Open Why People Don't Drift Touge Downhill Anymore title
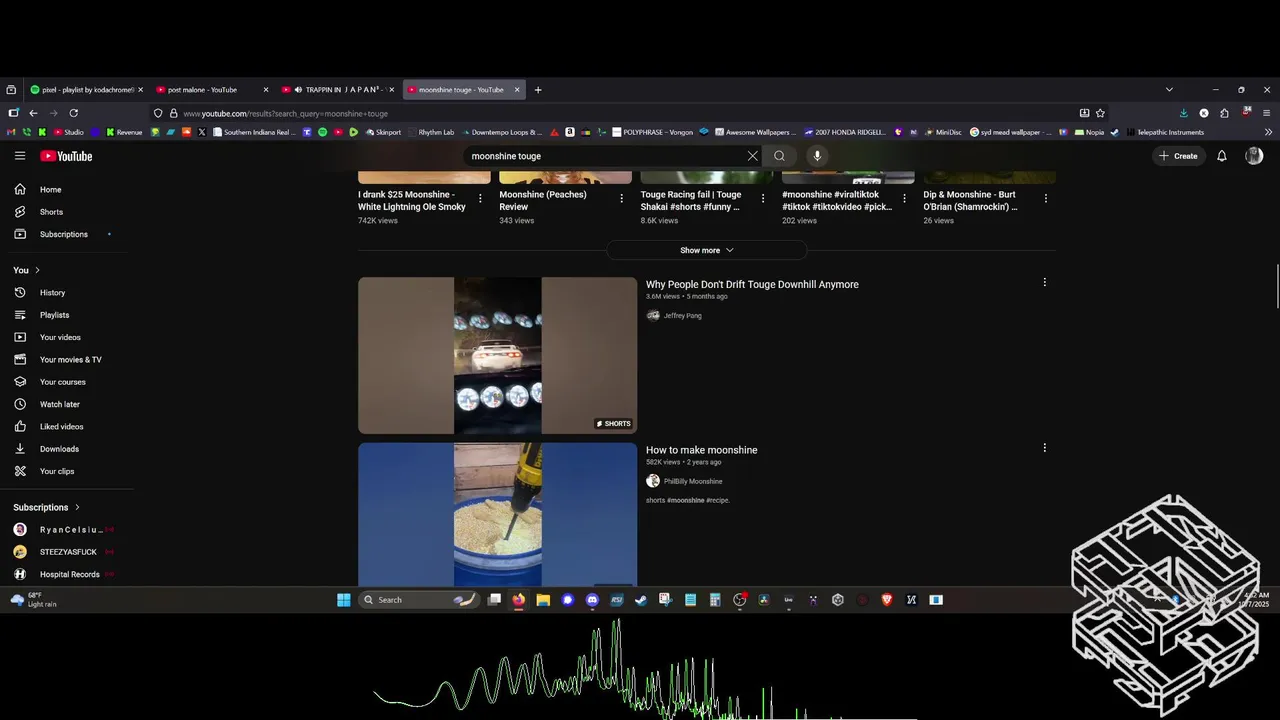1280x720 pixels. point(752,284)
